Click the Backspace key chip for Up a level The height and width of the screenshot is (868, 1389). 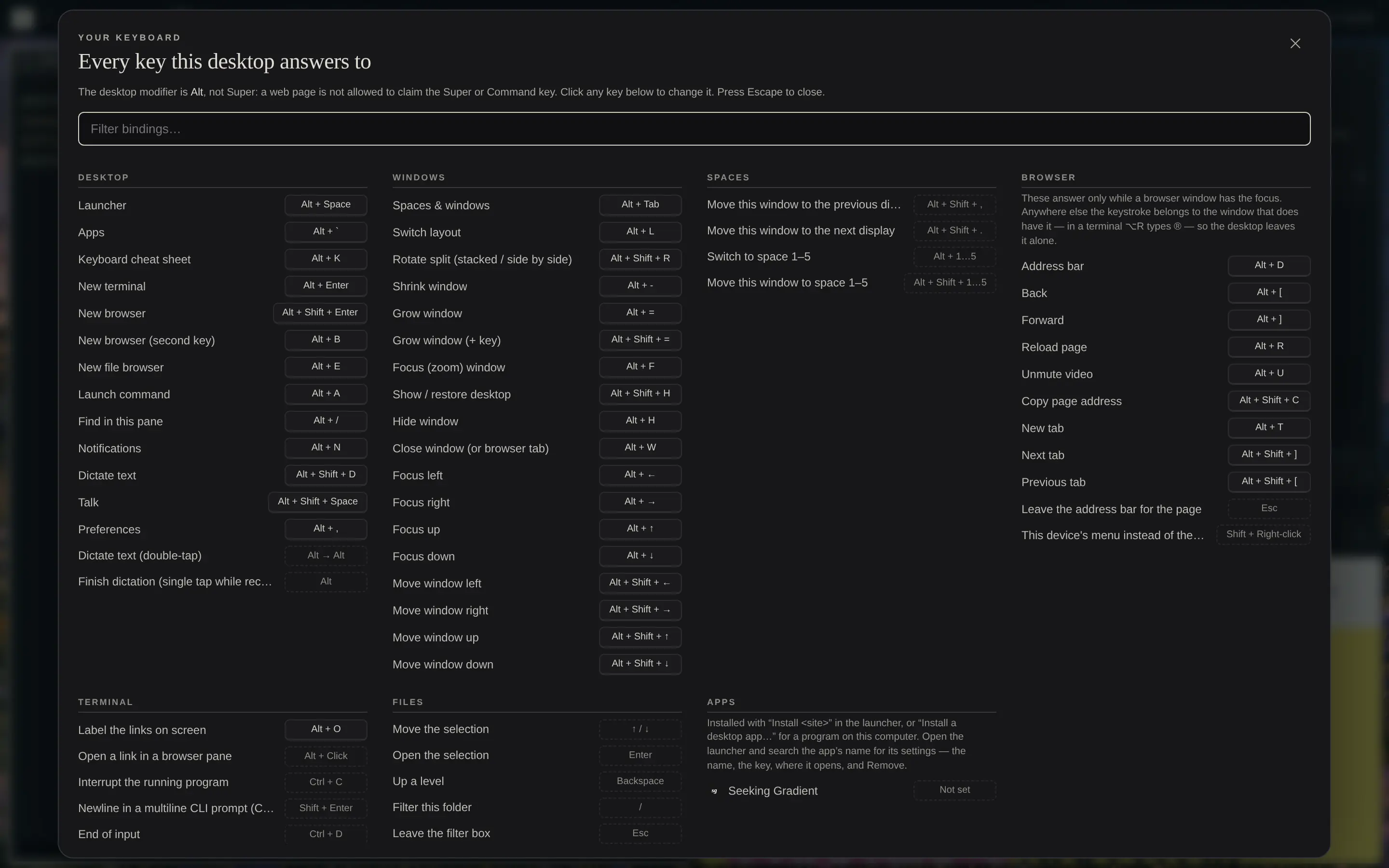640,781
